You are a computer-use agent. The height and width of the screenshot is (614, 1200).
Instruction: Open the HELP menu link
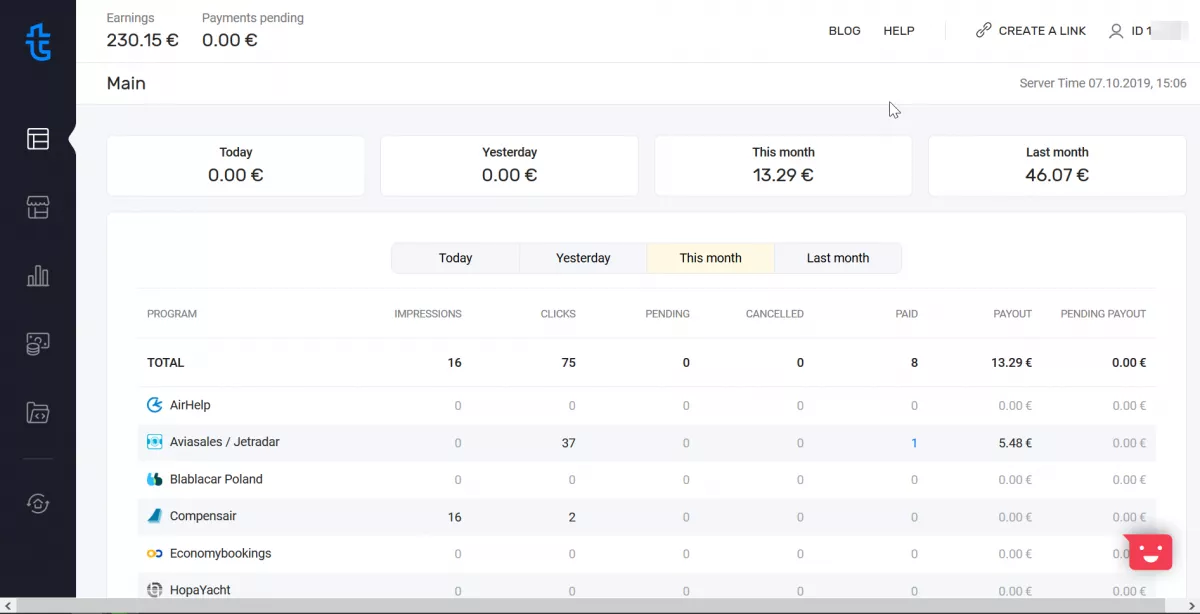(x=899, y=31)
